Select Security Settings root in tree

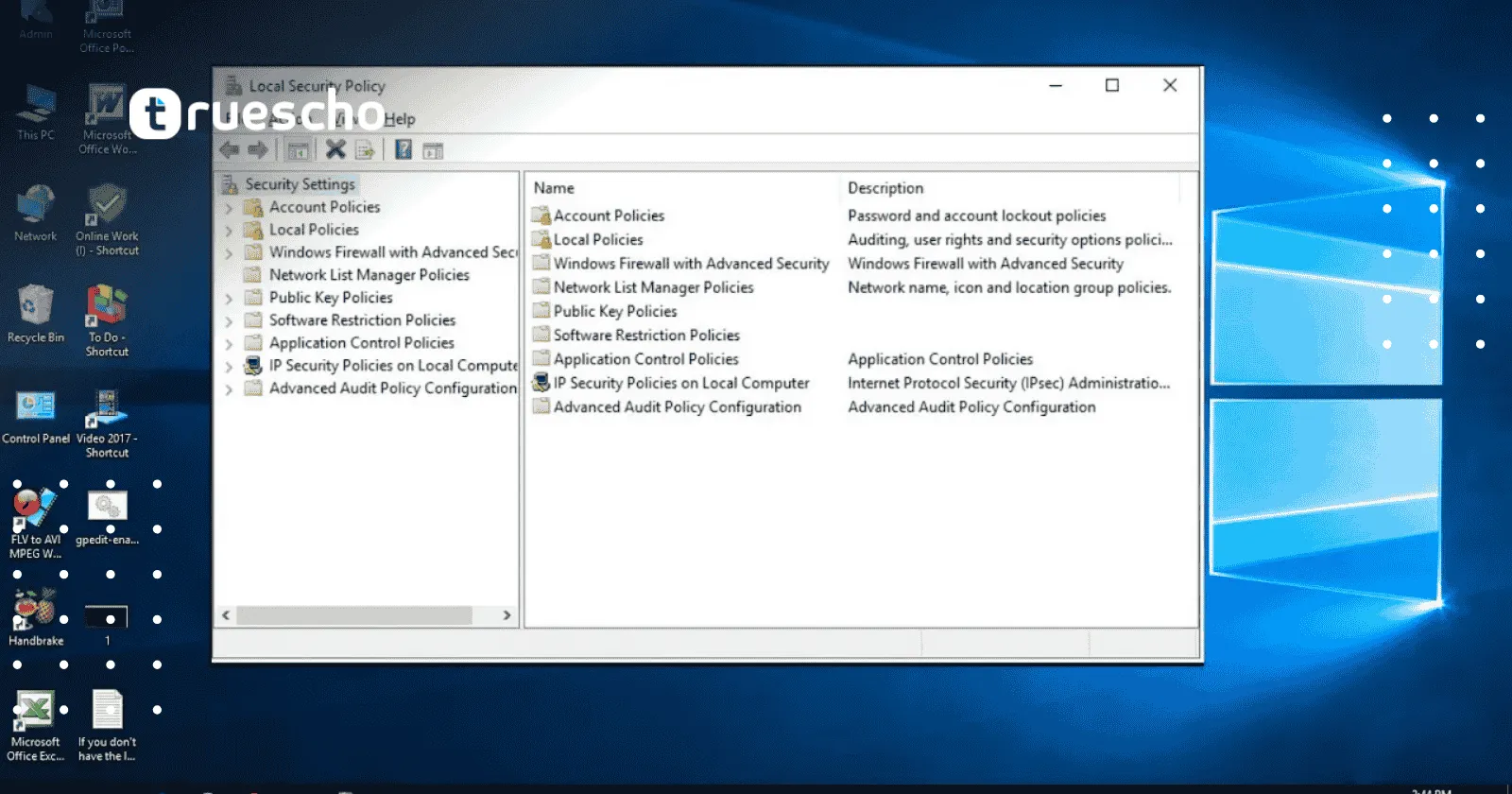click(300, 184)
